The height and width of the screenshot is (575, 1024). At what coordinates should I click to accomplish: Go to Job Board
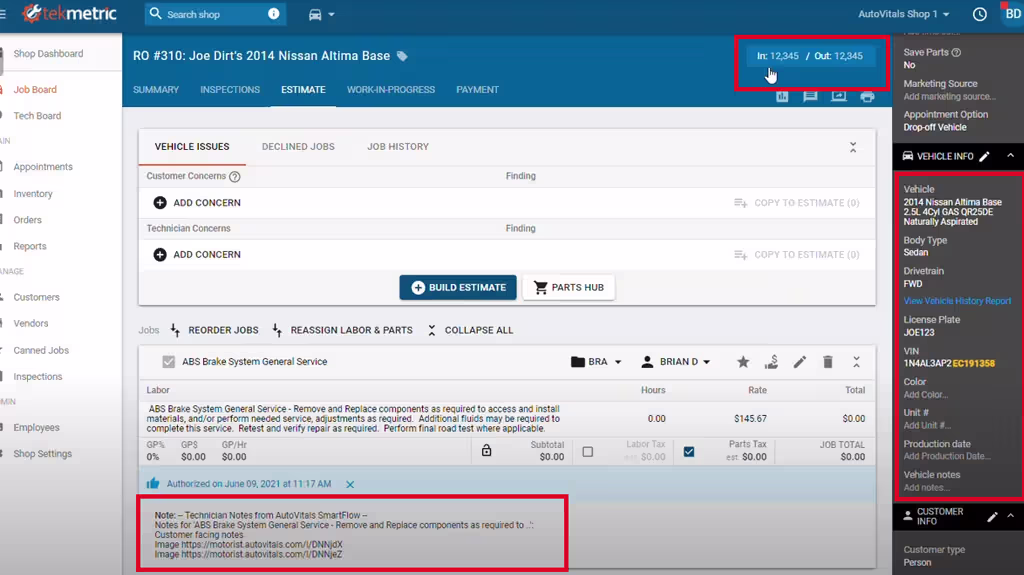pyautogui.click(x=35, y=90)
